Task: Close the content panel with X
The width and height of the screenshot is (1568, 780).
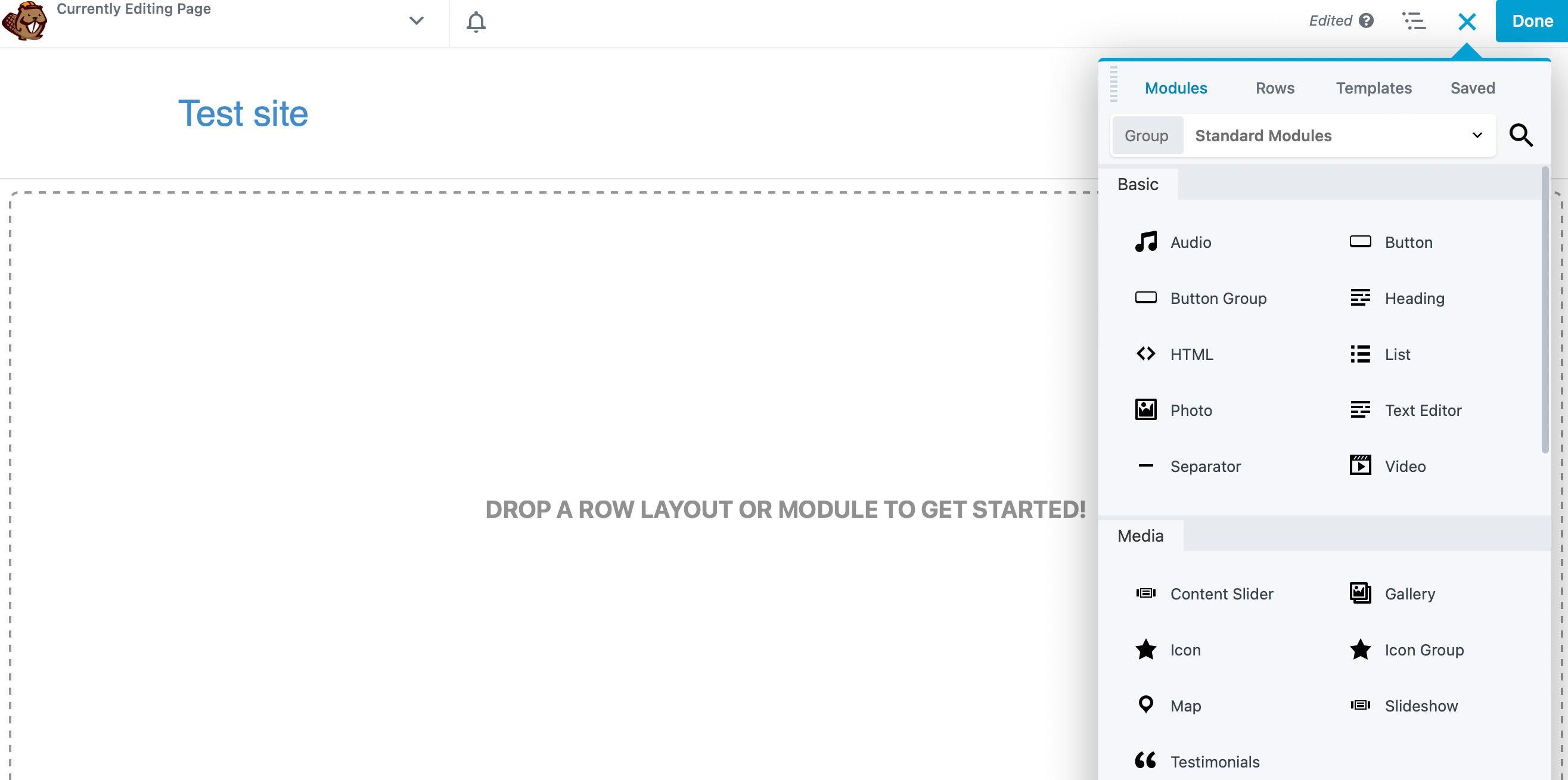Action: coord(1467,22)
